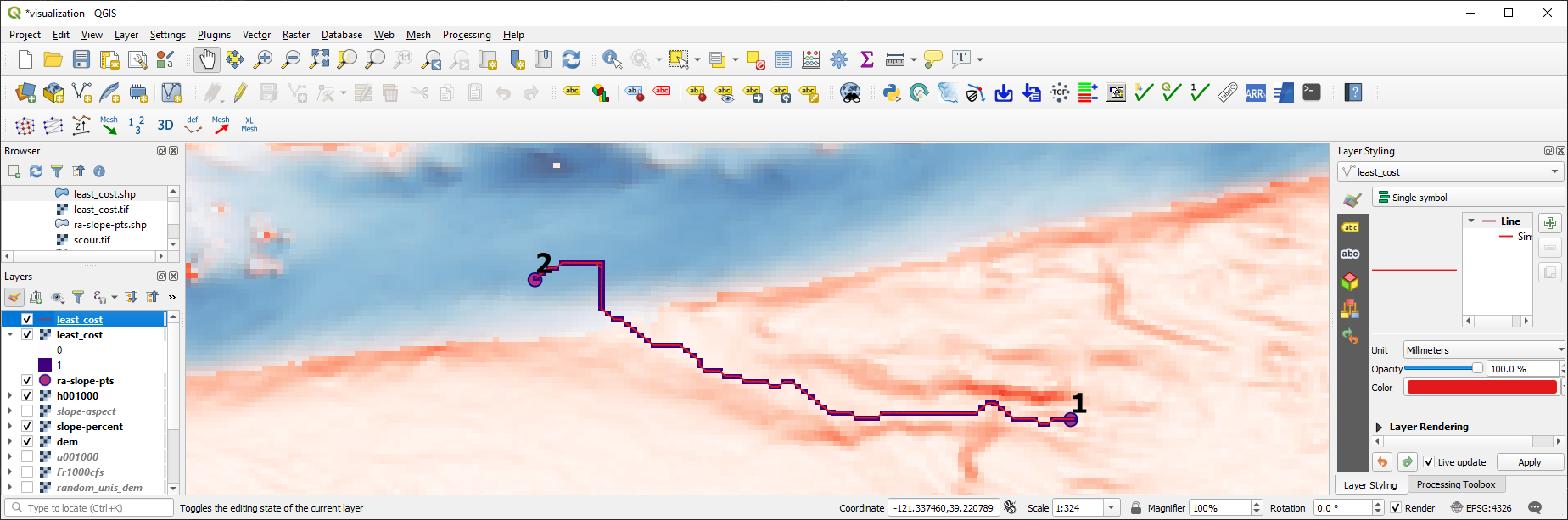Open the Single symbol renderer dropdown
Viewport: 1568px width, 520px height.
click(x=1468, y=198)
